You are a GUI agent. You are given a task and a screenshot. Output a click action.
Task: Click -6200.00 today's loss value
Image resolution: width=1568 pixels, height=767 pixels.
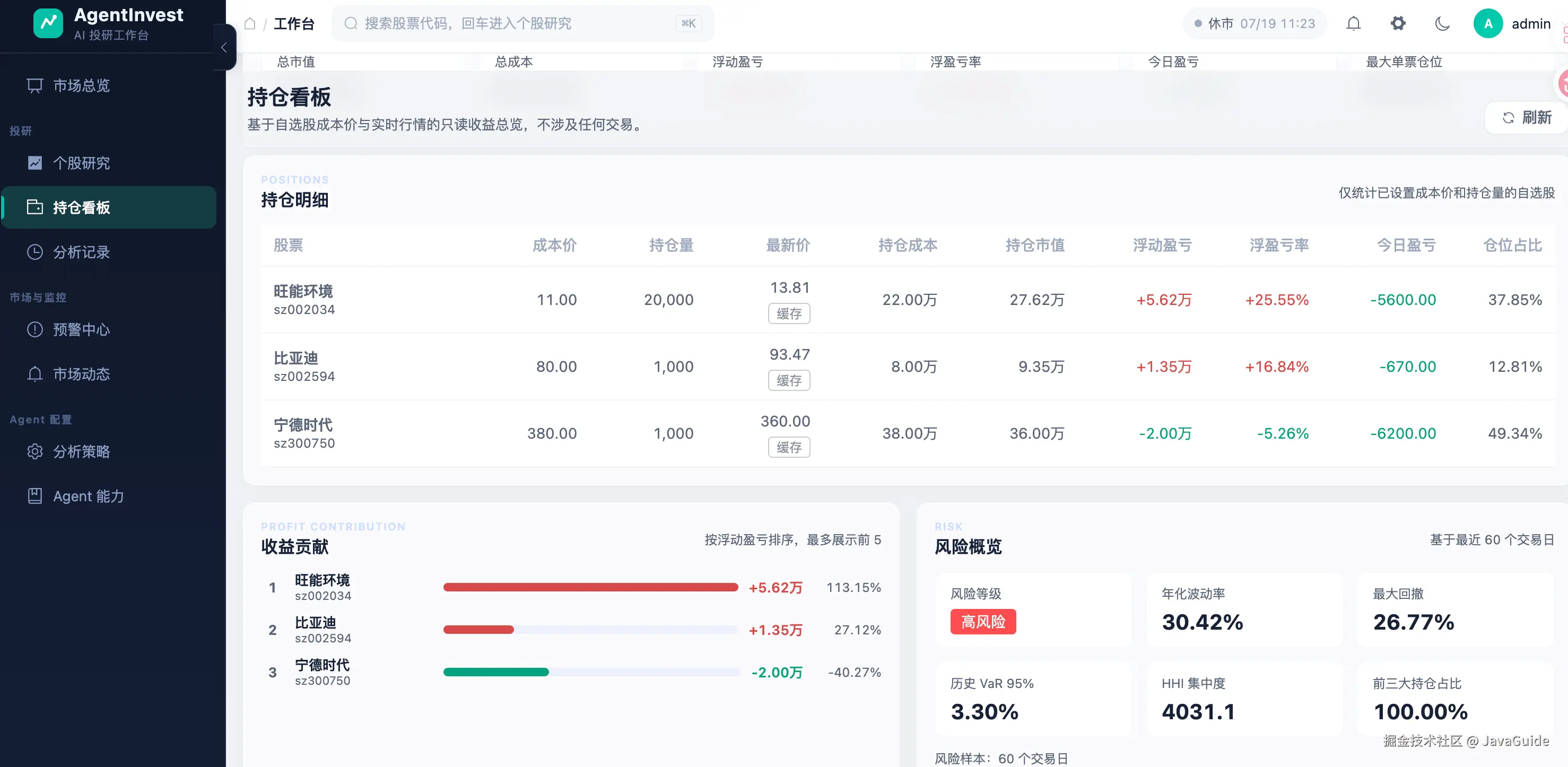[x=1403, y=433]
